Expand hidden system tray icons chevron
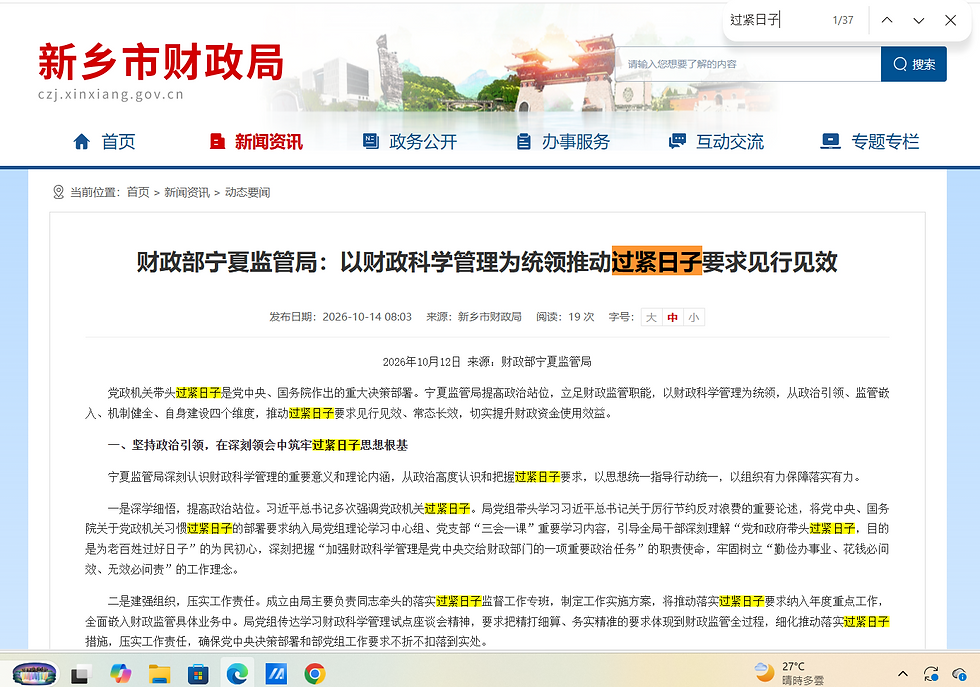The image size is (980, 687). coord(902,673)
